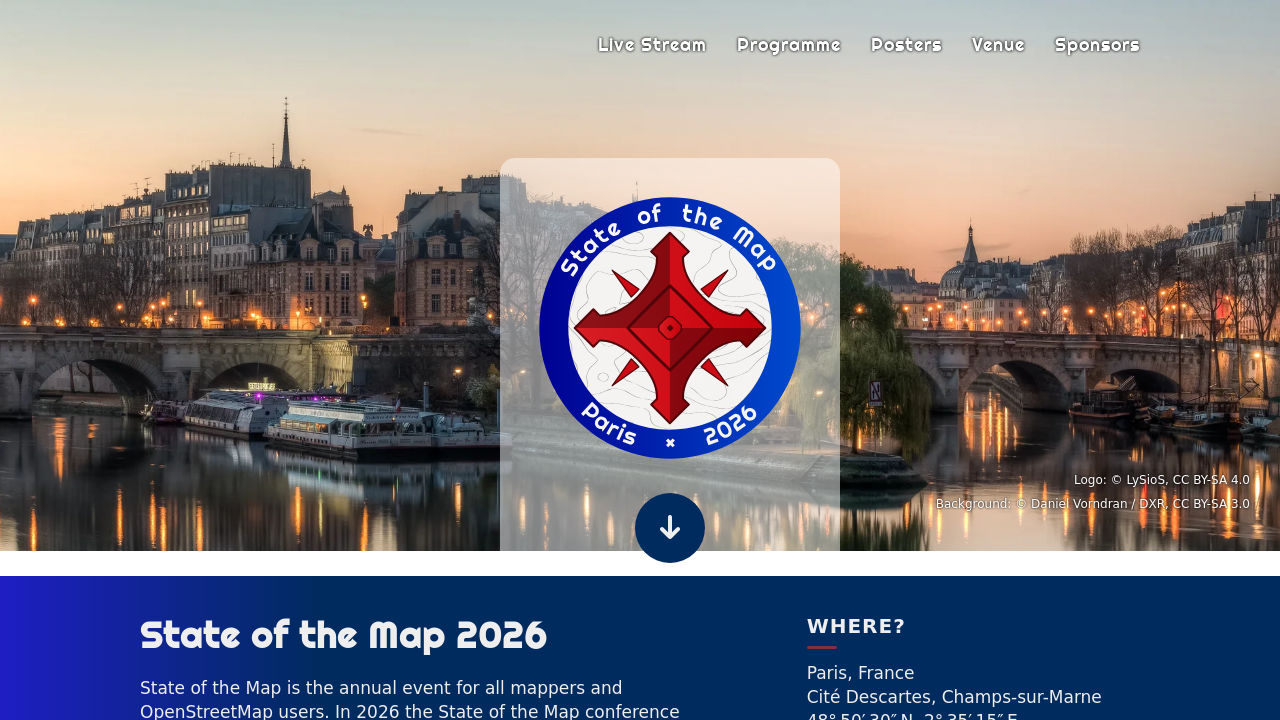
Task: Click the Cité Descartes, Champs-sur-Marne text
Action: [x=954, y=697]
